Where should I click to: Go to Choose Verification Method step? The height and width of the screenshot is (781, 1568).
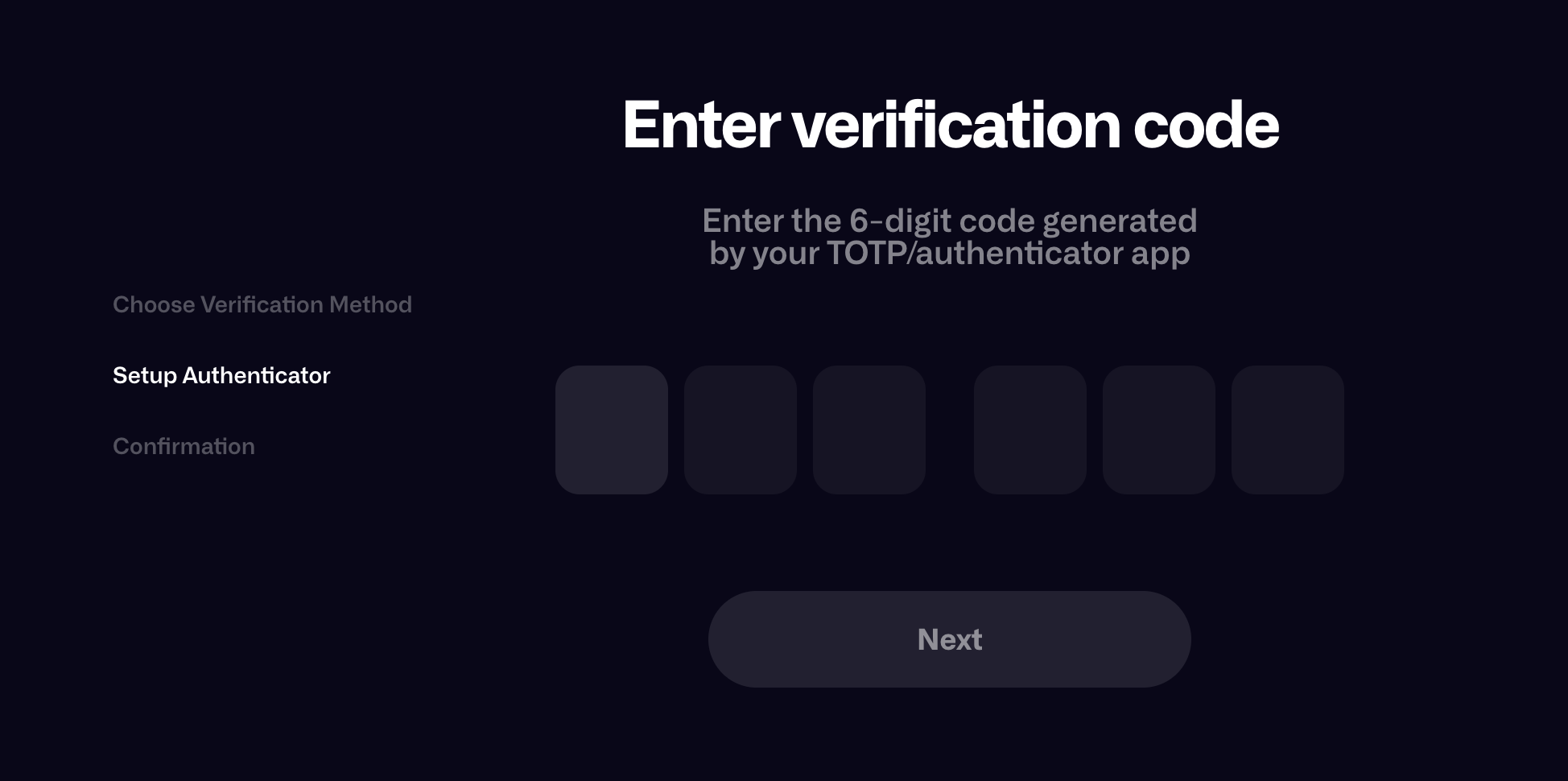coord(262,304)
